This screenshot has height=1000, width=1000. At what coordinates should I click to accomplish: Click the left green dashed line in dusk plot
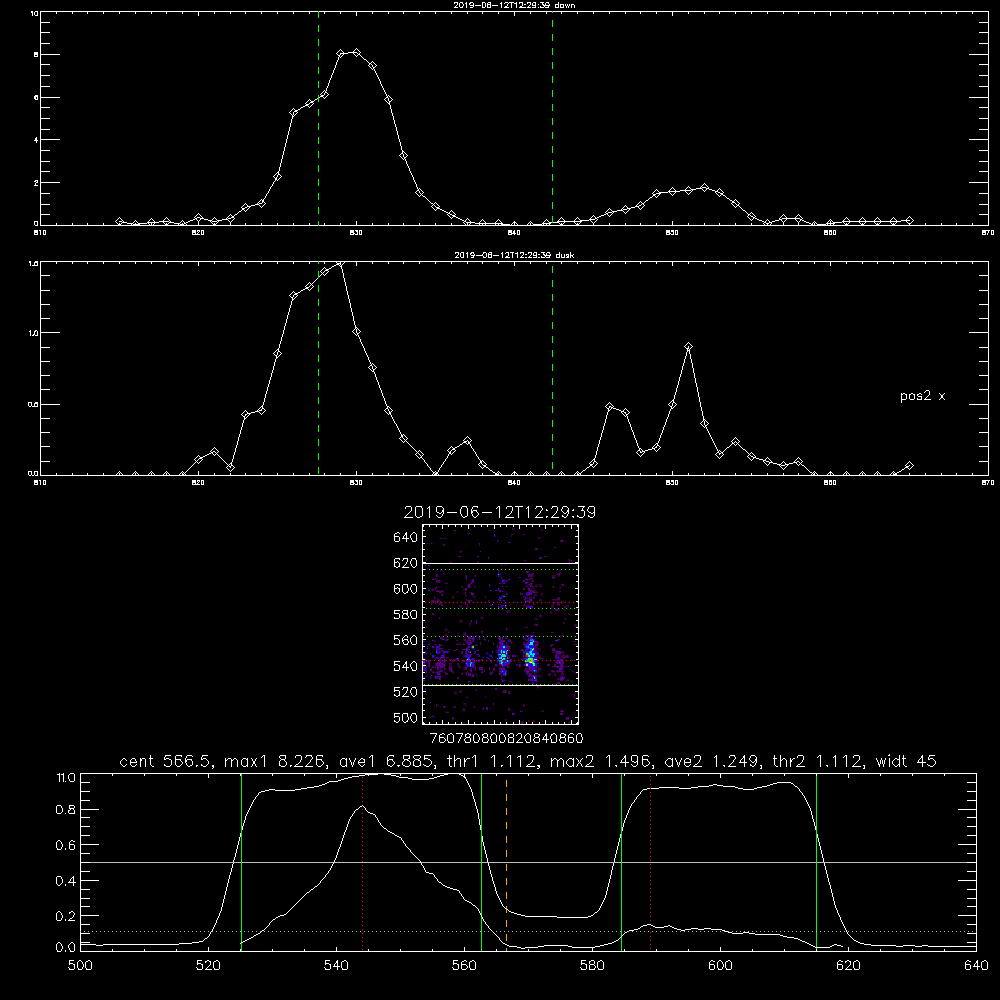(318, 369)
